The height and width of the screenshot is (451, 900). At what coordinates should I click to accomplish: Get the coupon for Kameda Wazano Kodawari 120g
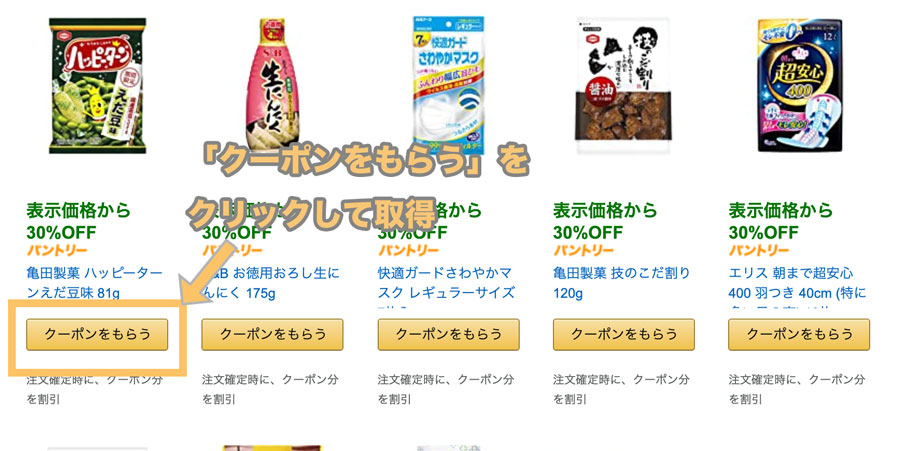click(624, 335)
